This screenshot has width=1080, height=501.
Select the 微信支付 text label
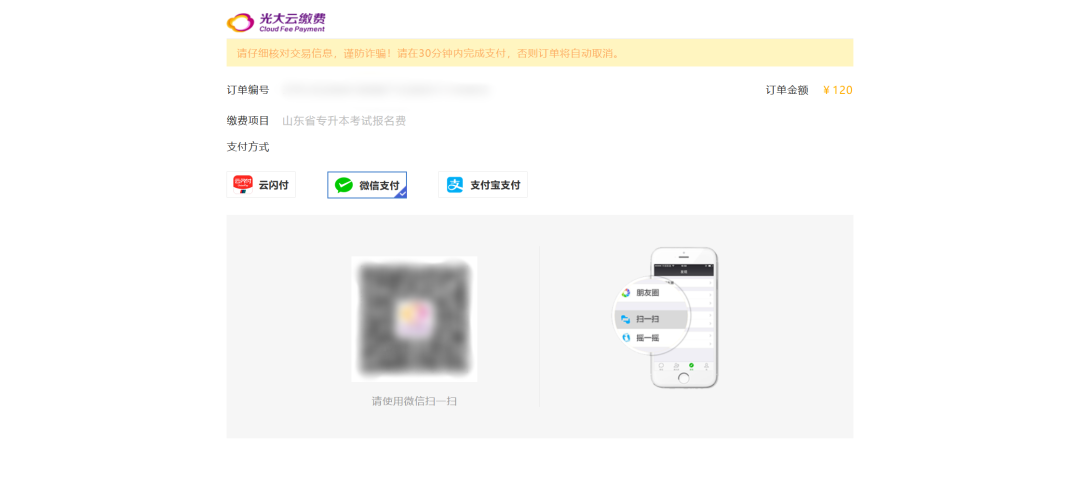pos(379,185)
